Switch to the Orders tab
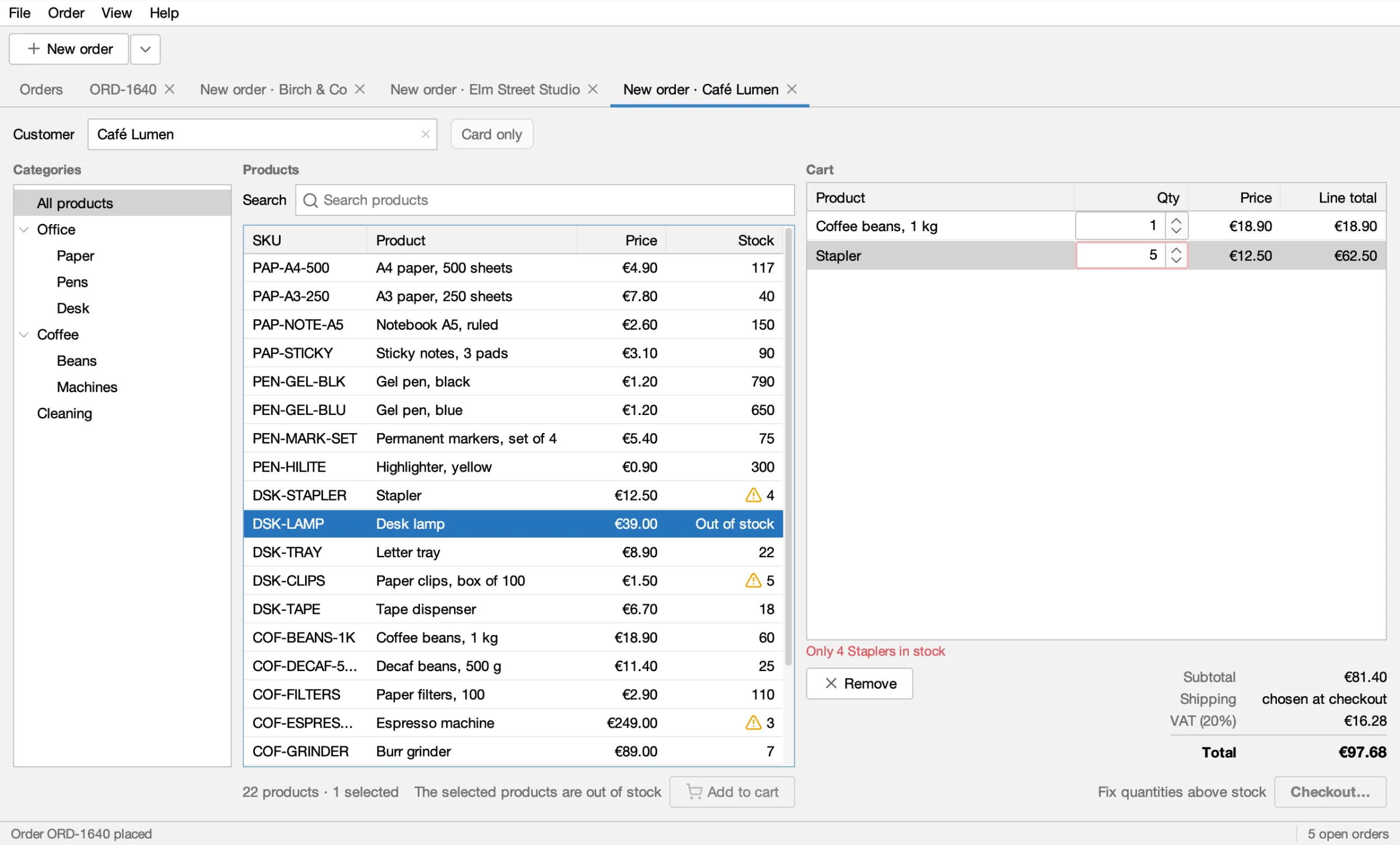 [x=41, y=89]
